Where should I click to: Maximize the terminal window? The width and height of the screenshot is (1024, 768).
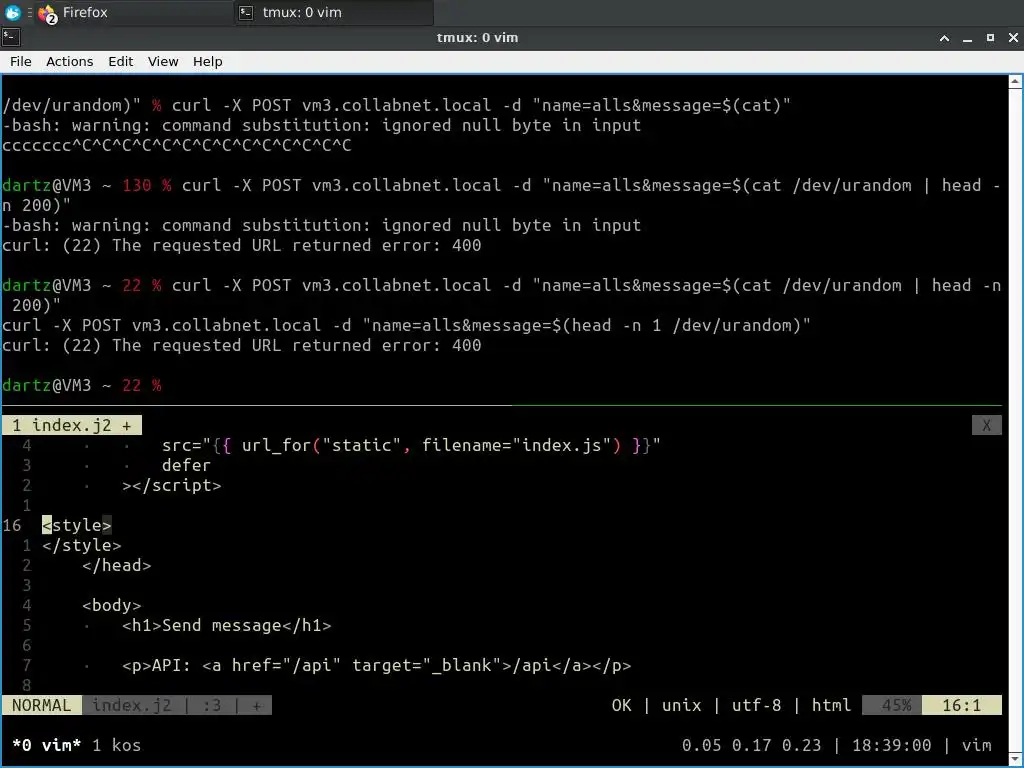coord(990,38)
